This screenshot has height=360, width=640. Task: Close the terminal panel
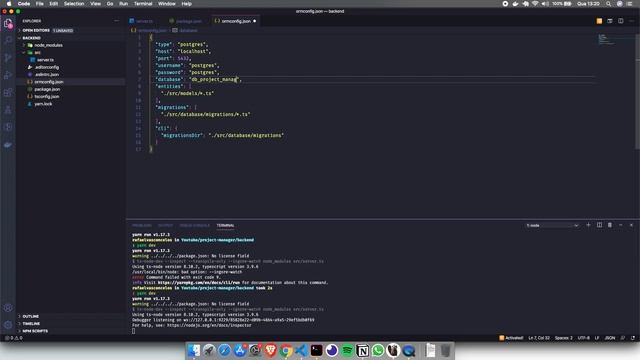click(x=631, y=225)
